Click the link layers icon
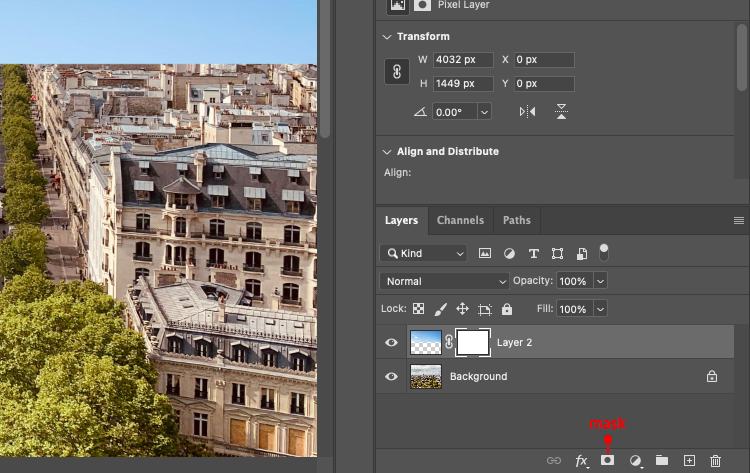The width and height of the screenshot is (750, 473). point(553,461)
